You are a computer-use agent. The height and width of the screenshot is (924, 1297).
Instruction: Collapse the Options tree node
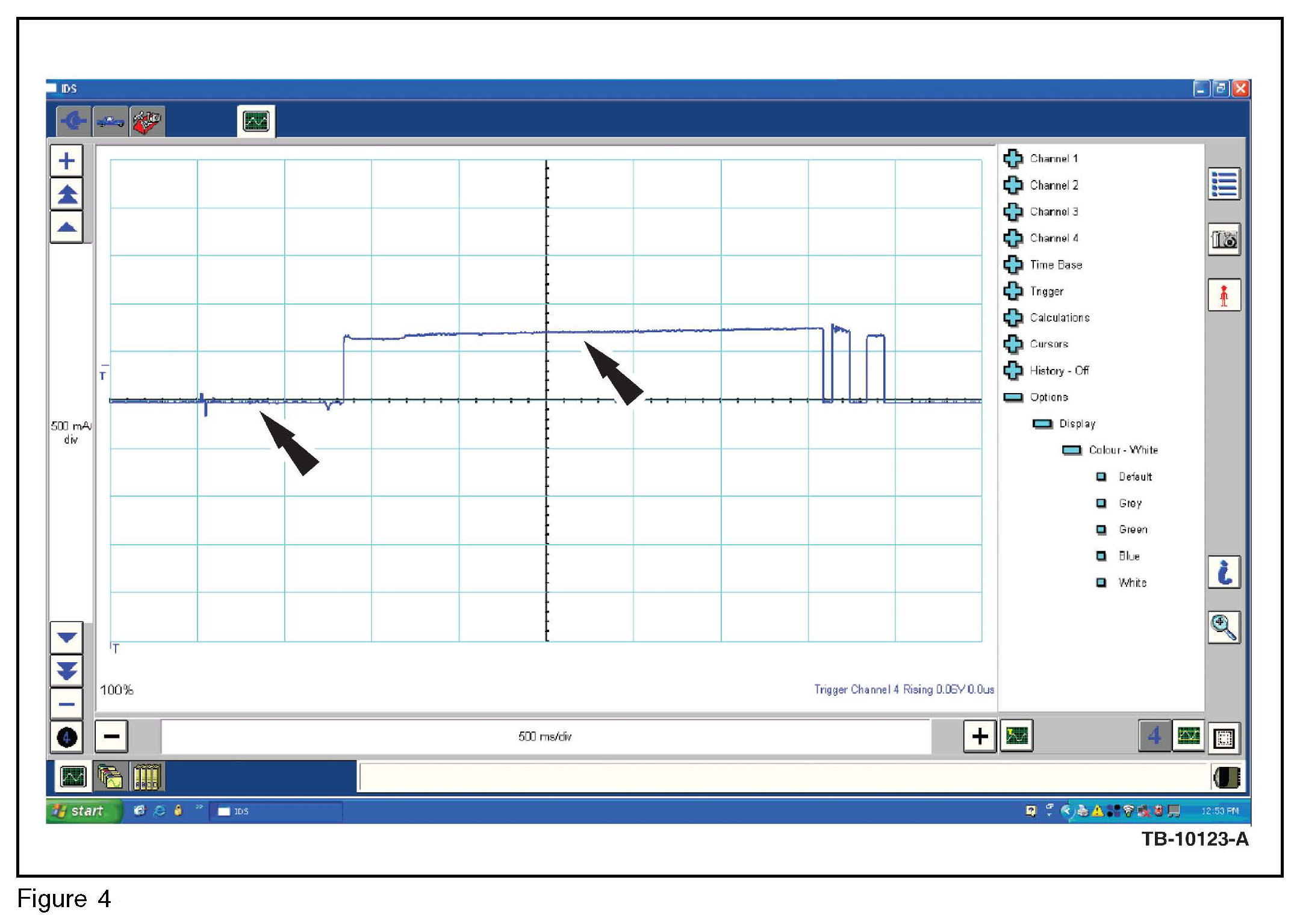pyautogui.click(x=1013, y=397)
